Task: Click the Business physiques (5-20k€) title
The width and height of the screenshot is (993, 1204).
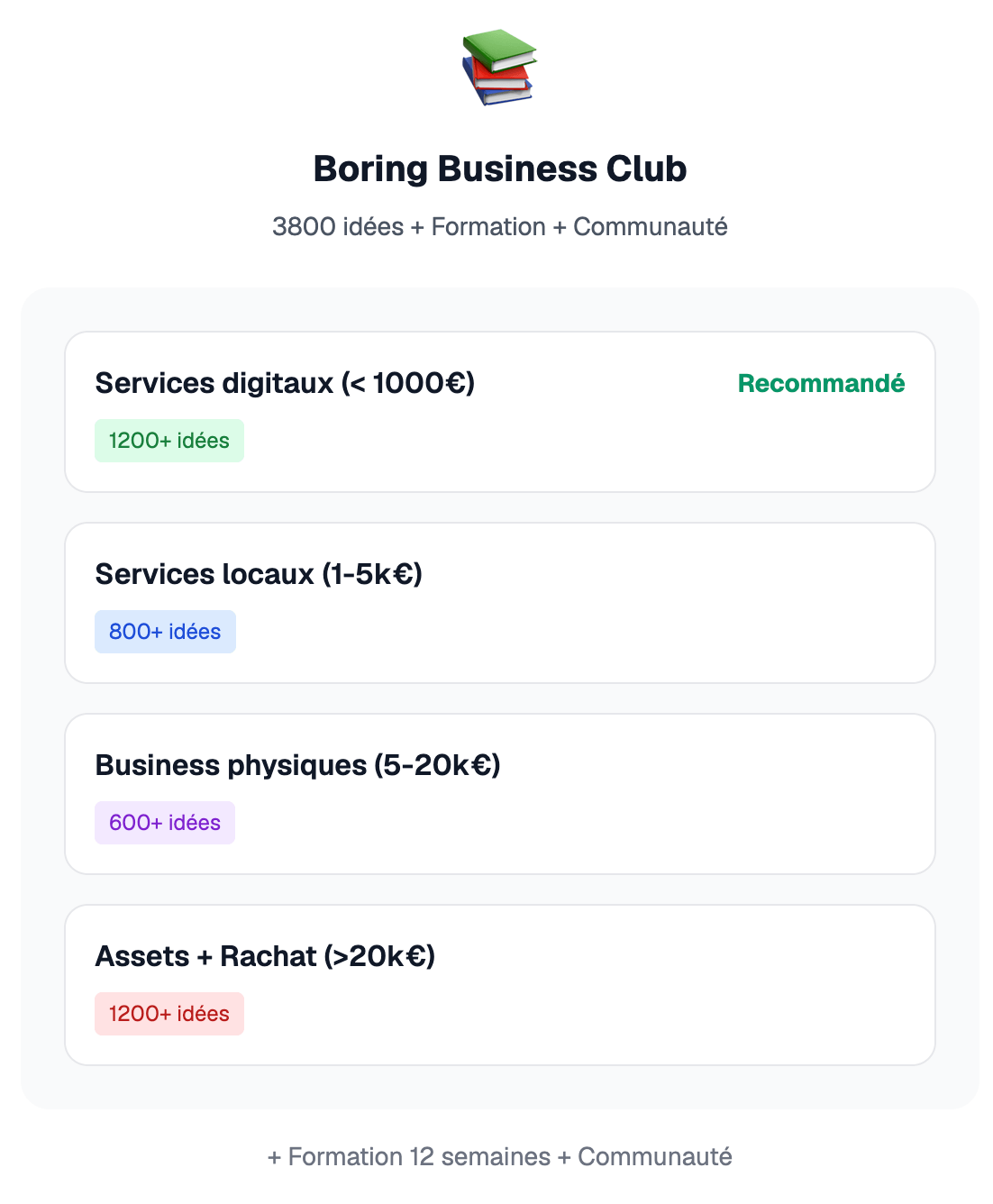Action: coord(297,765)
